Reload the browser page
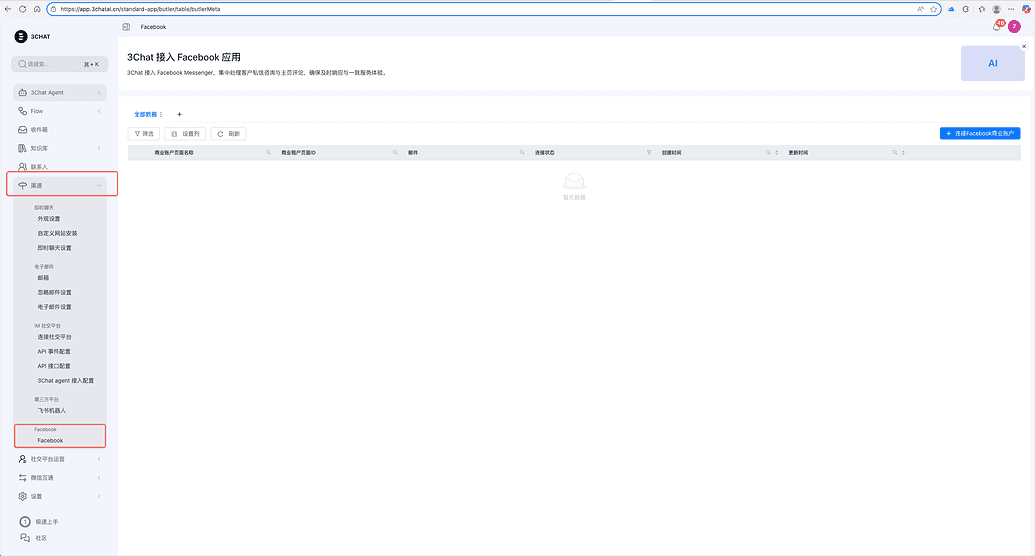The image size is (1035, 556). [22, 9]
